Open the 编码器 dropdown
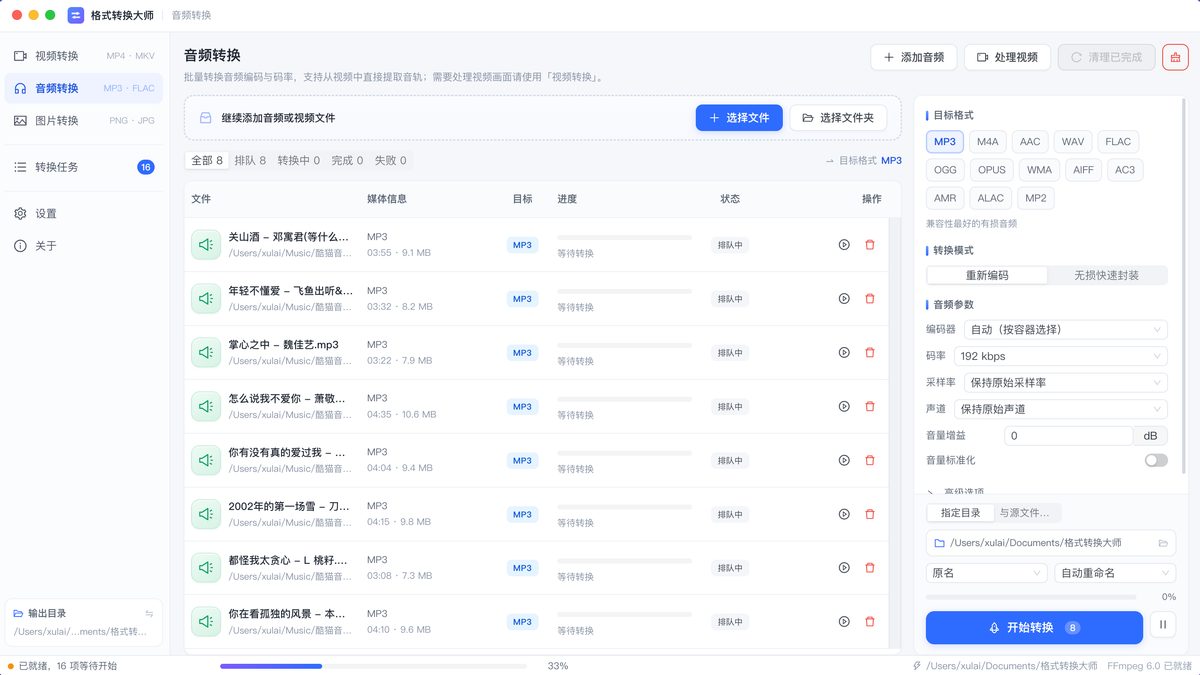The height and width of the screenshot is (675, 1200). pyautogui.click(x=1065, y=330)
